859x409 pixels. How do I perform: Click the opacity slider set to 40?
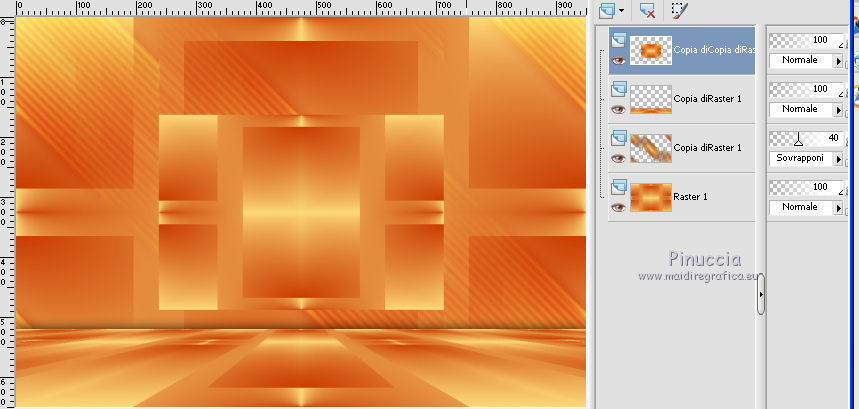point(806,139)
